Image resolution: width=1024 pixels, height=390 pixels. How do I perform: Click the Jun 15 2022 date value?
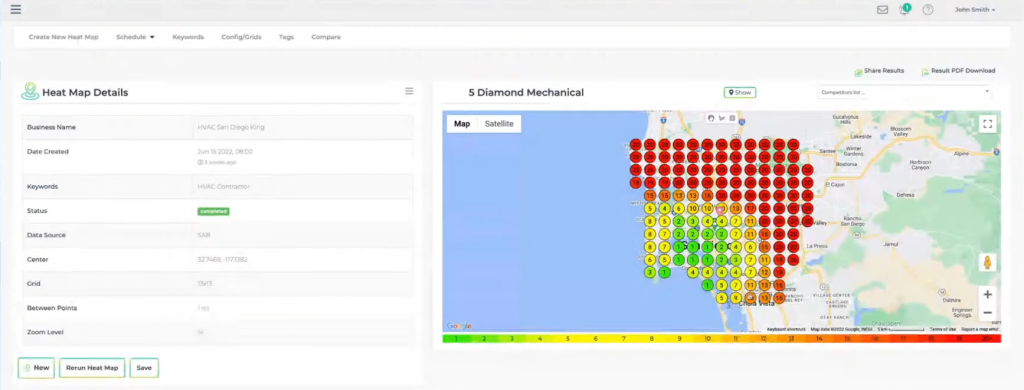225,152
